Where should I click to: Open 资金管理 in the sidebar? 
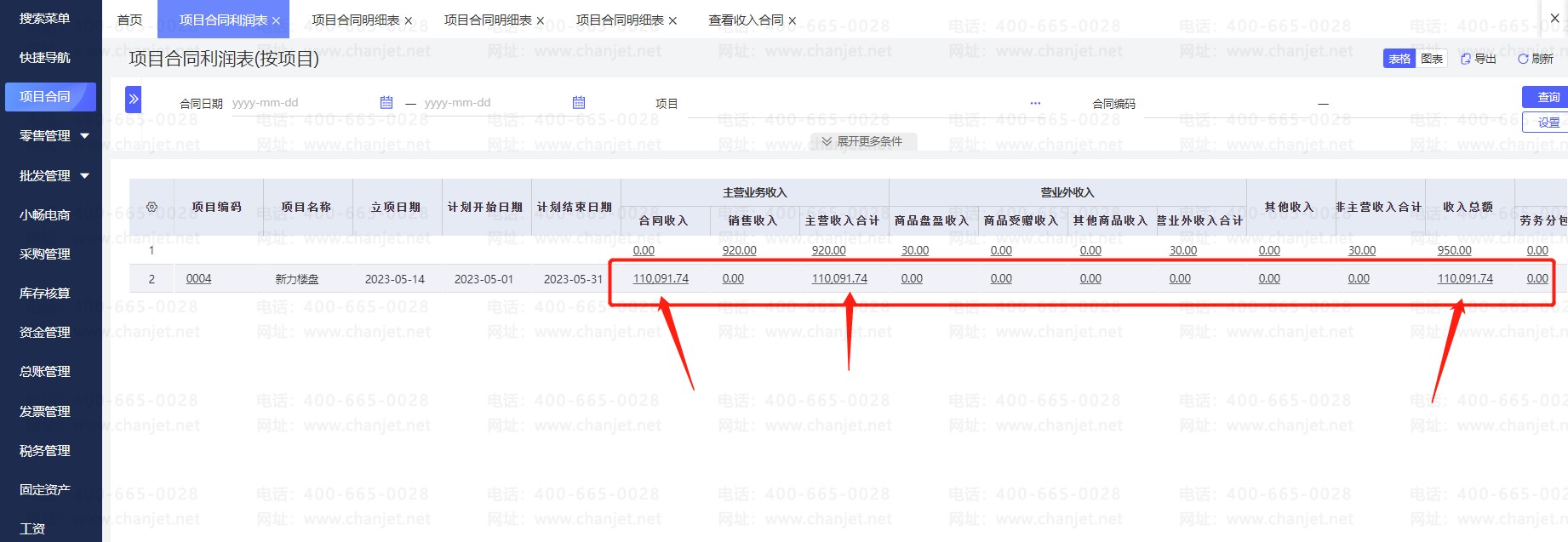[45, 332]
